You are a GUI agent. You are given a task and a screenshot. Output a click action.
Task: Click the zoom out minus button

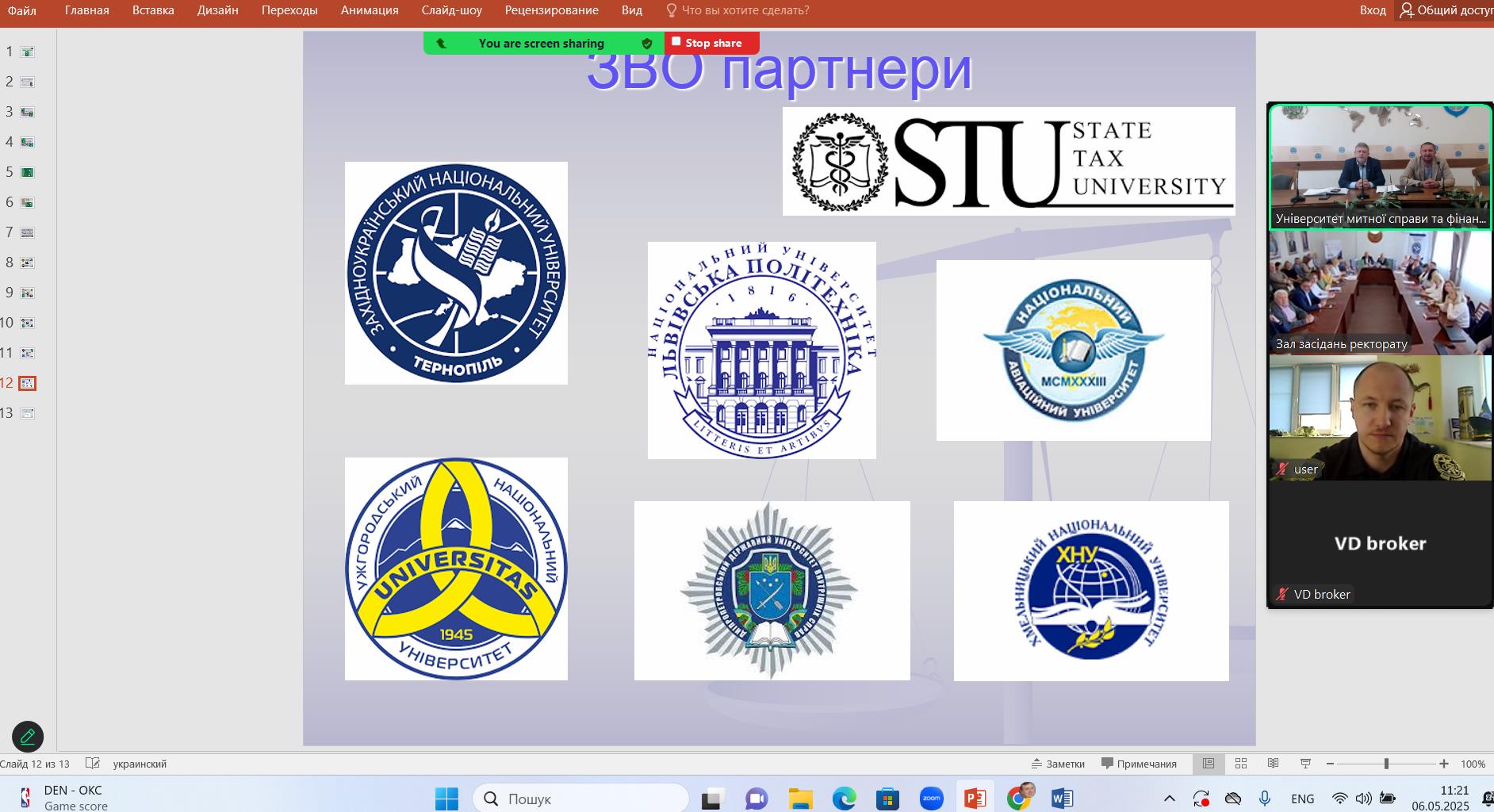pos(1331,764)
